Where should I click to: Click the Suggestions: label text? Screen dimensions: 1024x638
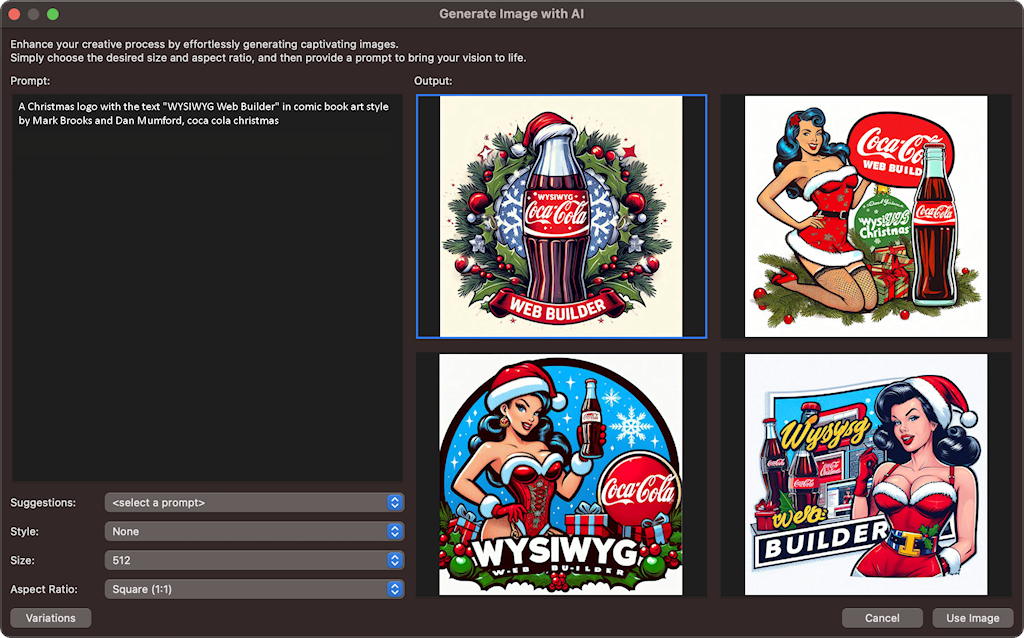pos(44,502)
